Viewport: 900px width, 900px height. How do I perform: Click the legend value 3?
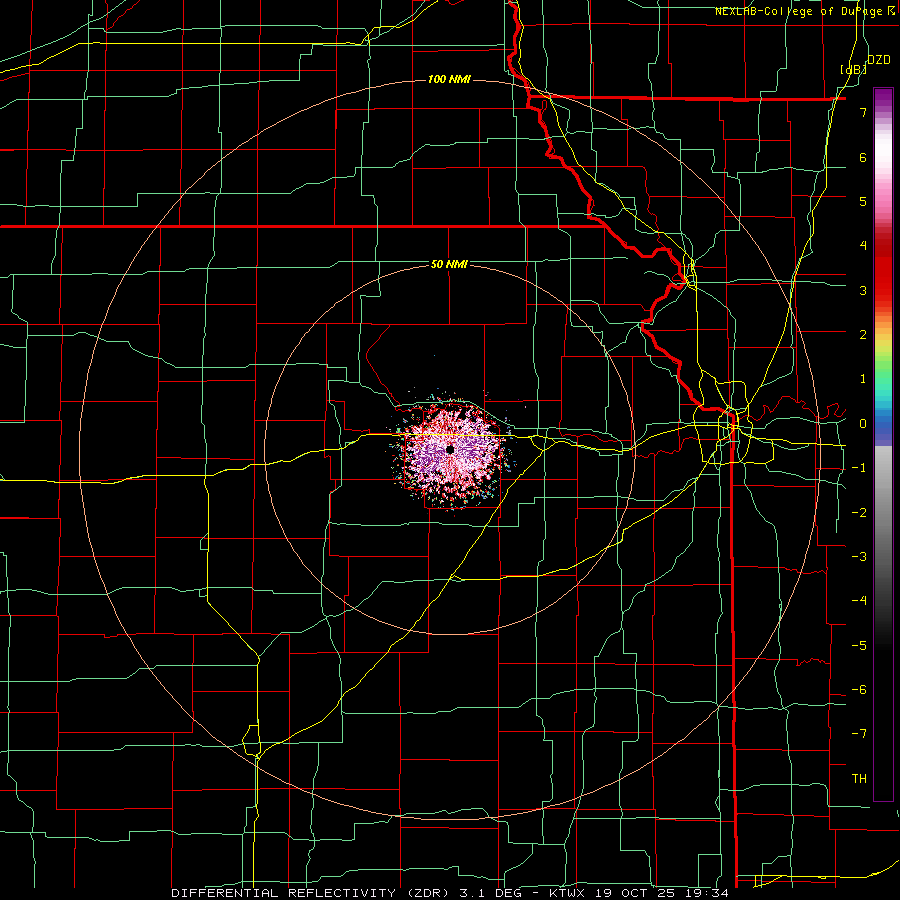[x=863, y=290]
